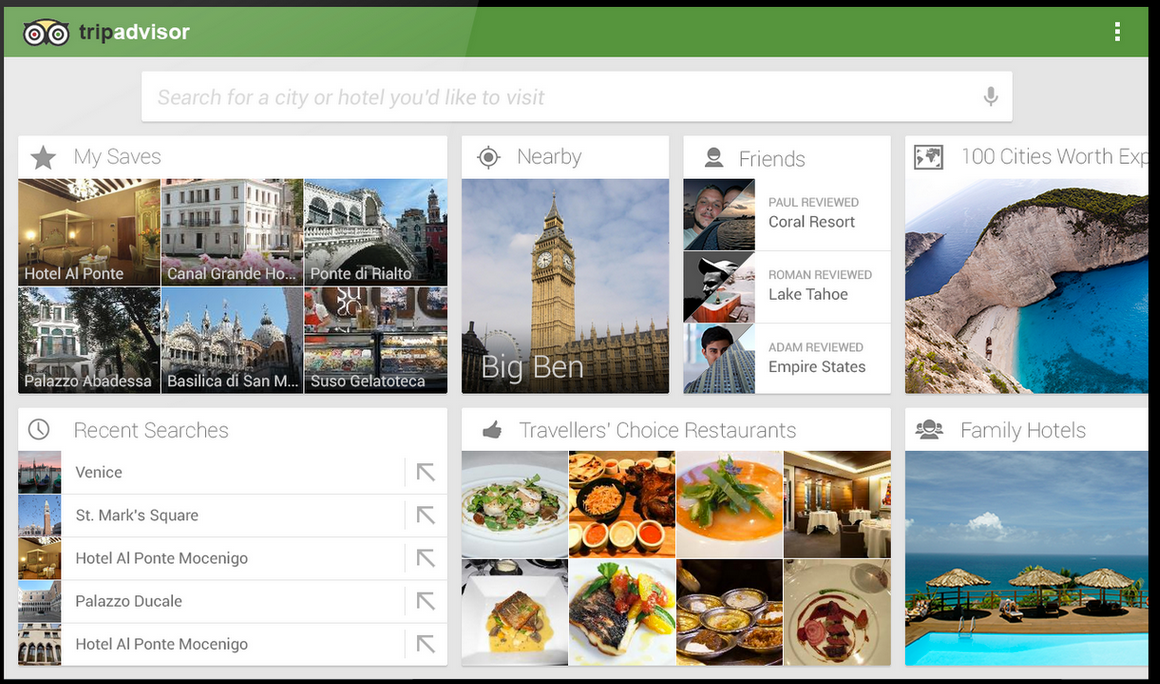The image size is (1160, 684).
Task: Click the St. Mark's Square thumbnail
Action: coord(40,515)
